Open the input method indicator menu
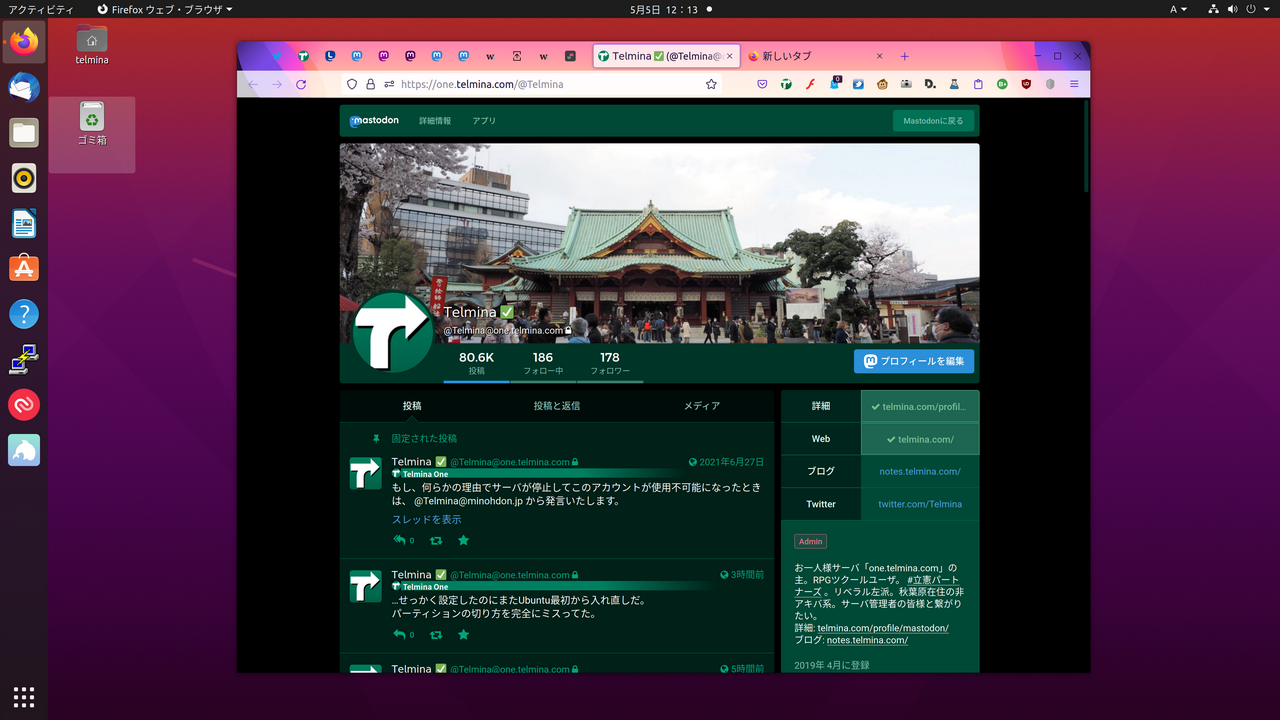The image size is (1280, 720). pos(1178,9)
